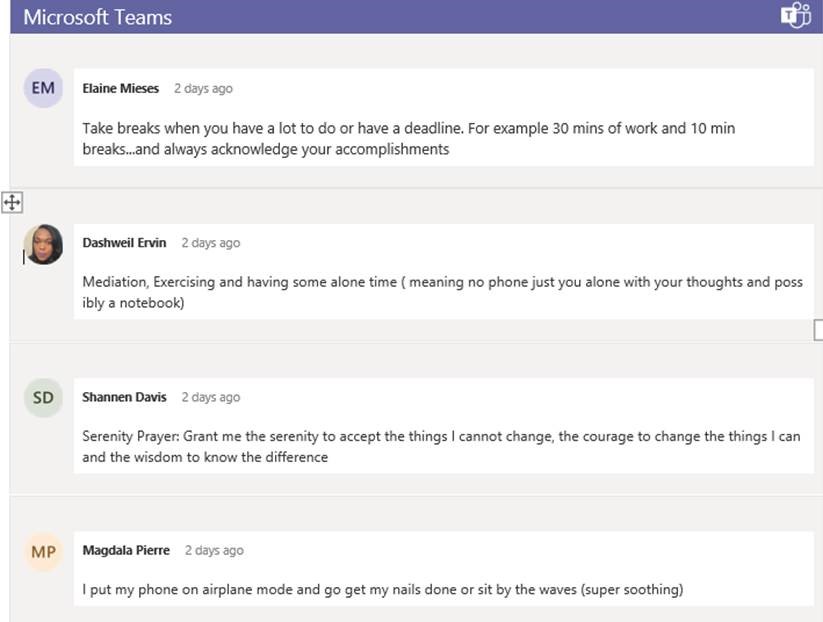Viewport: 823px width, 622px height.
Task: Open Elaine Mieses's EM avatar
Action: point(43,88)
